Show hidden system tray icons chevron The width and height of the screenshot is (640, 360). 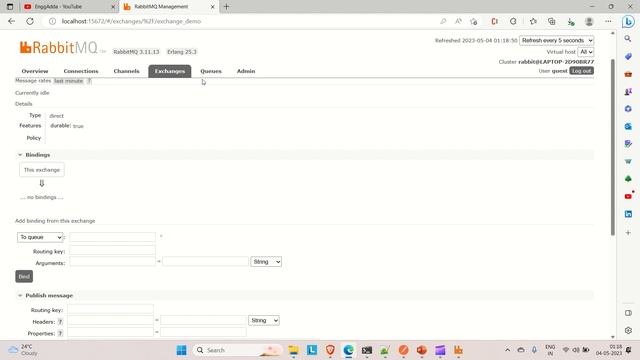click(x=507, y=350)
